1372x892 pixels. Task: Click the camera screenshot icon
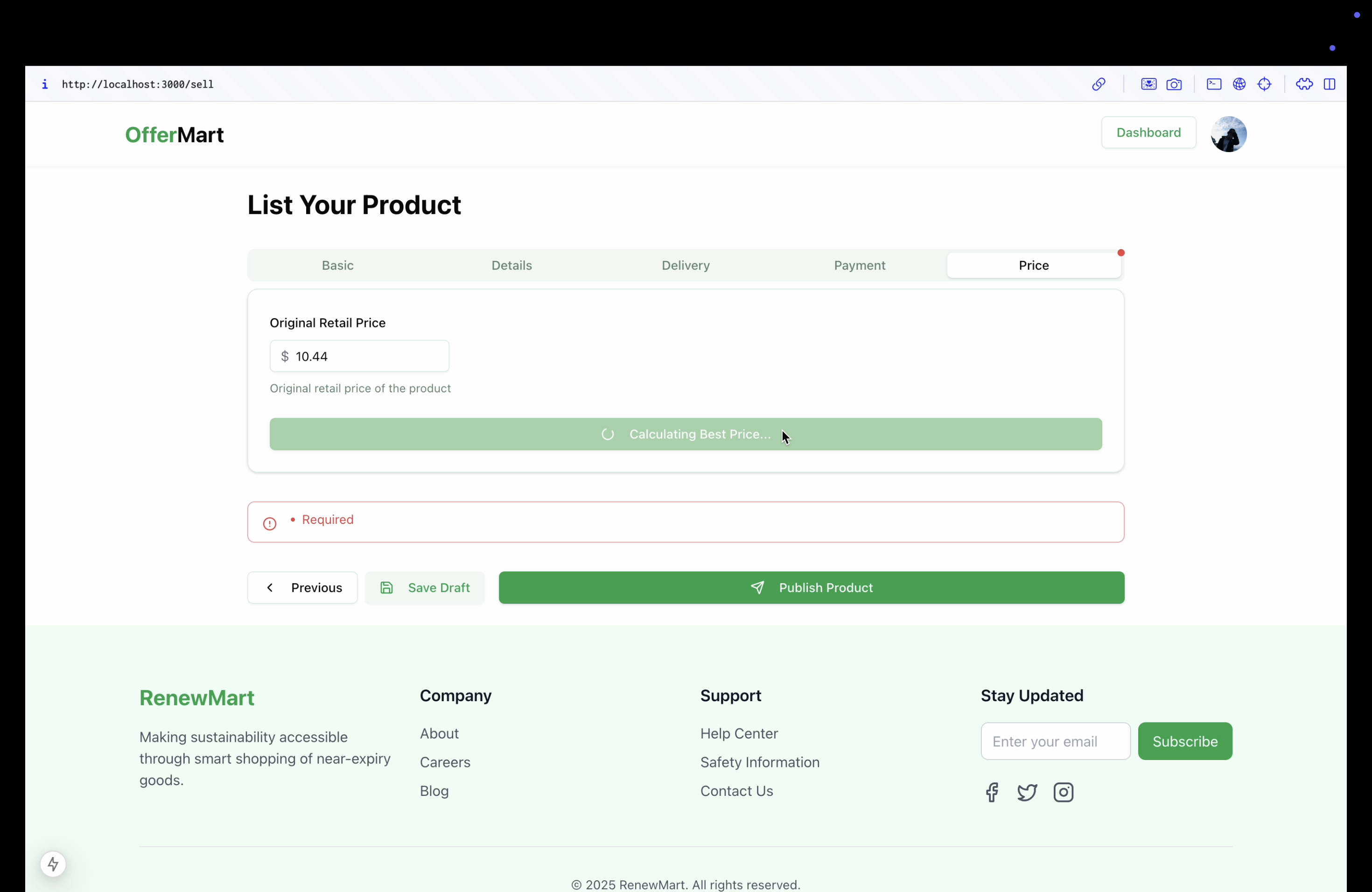[1174, 84]
